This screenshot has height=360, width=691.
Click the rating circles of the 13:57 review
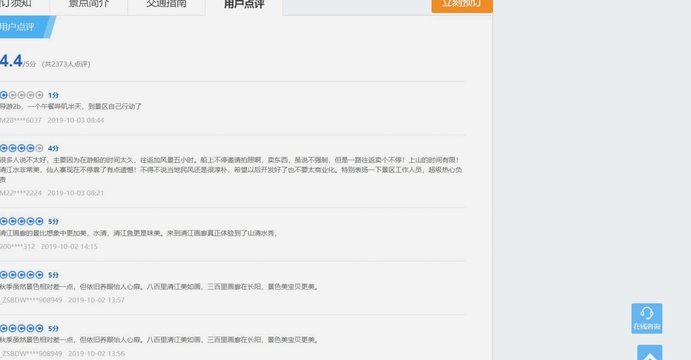tap(22, 275)
